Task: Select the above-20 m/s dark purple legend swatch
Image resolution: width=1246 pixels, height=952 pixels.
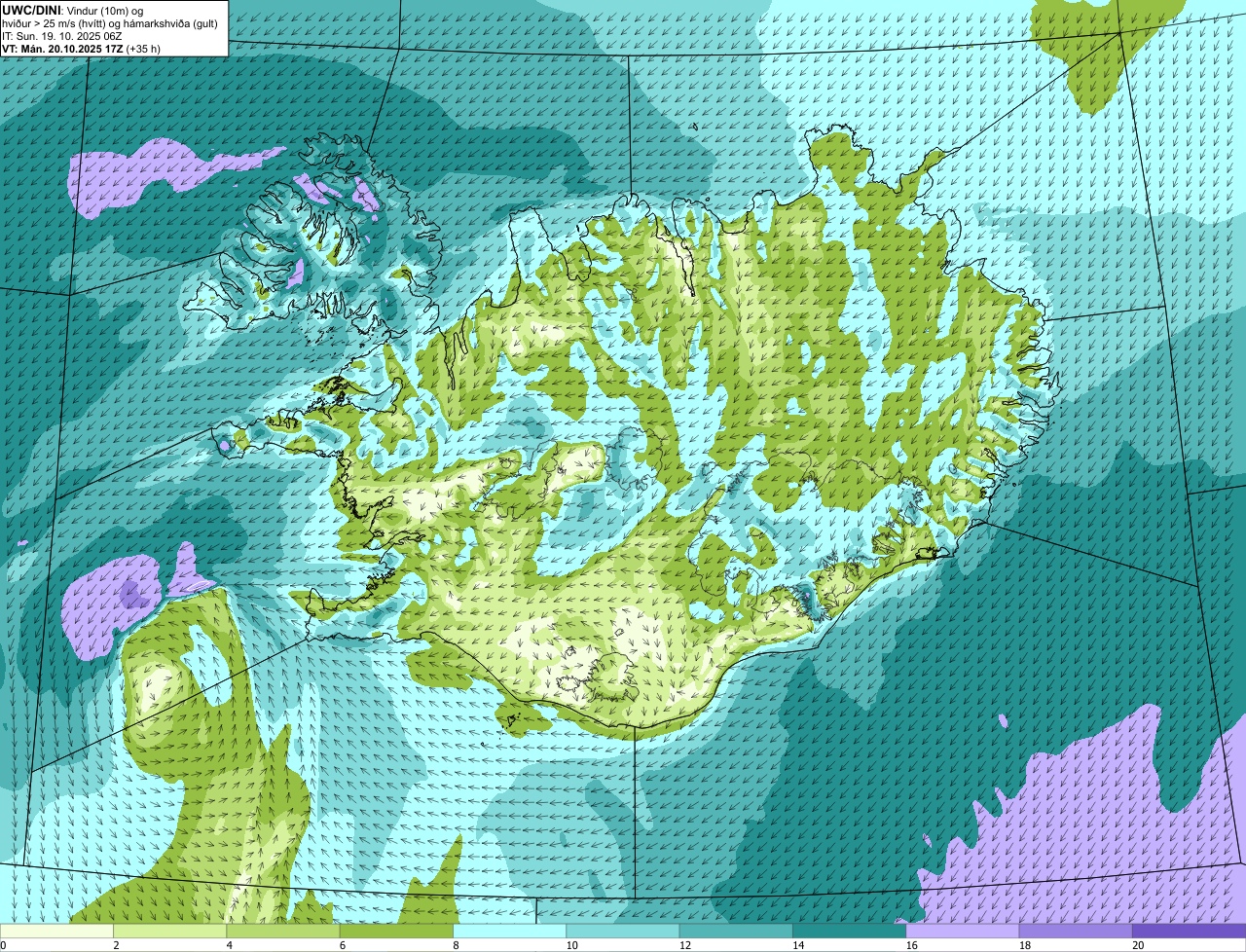Action: point(1190,931)
